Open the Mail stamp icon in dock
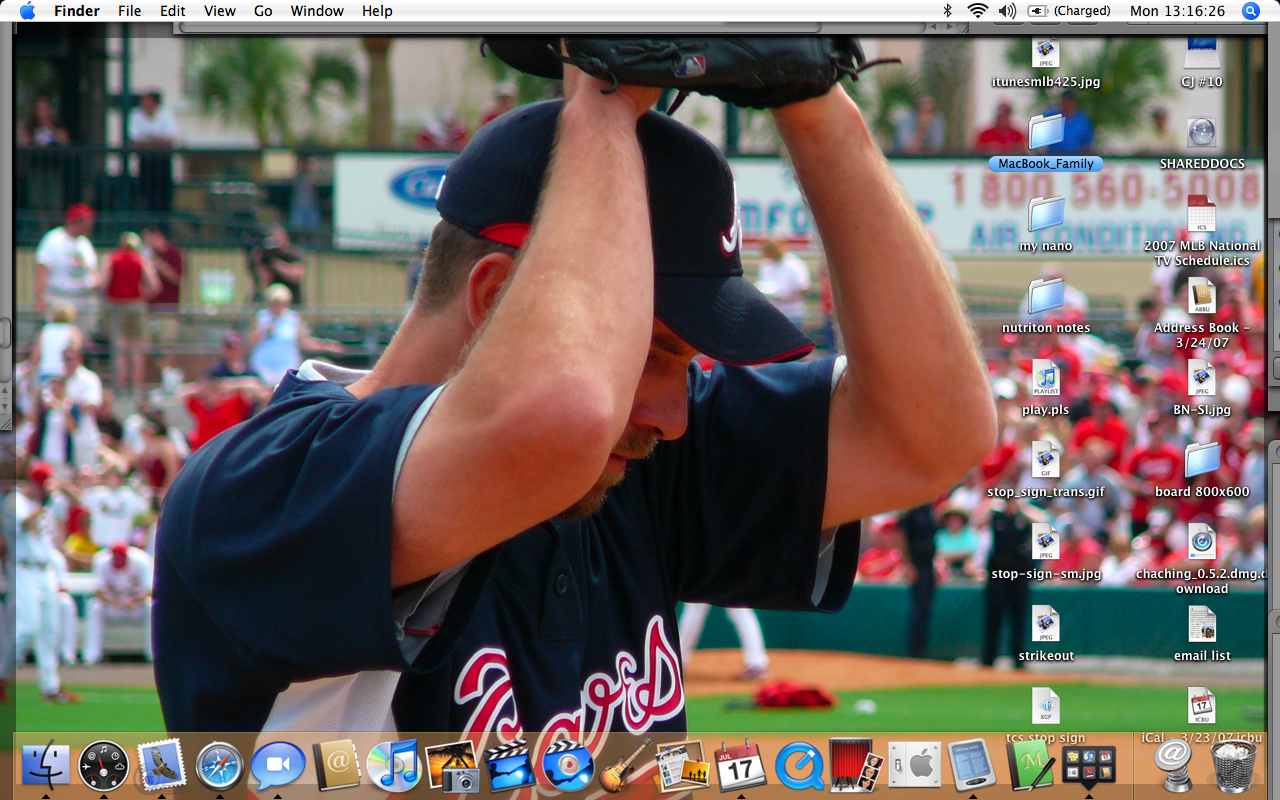Screen dimensions: 1280x800 (161, 766)
